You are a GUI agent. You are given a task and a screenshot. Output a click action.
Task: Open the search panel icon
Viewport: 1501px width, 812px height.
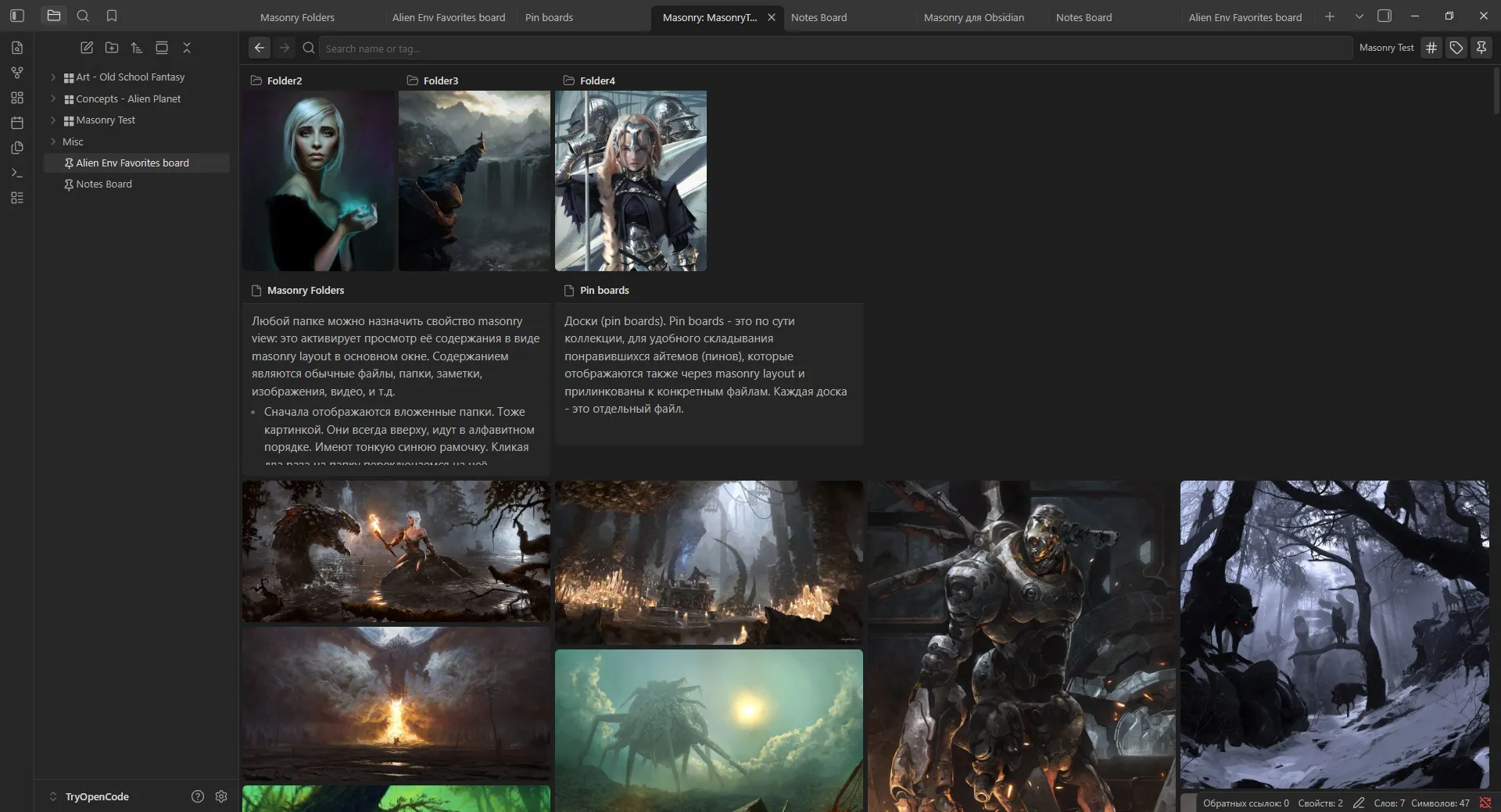point(83,16)
